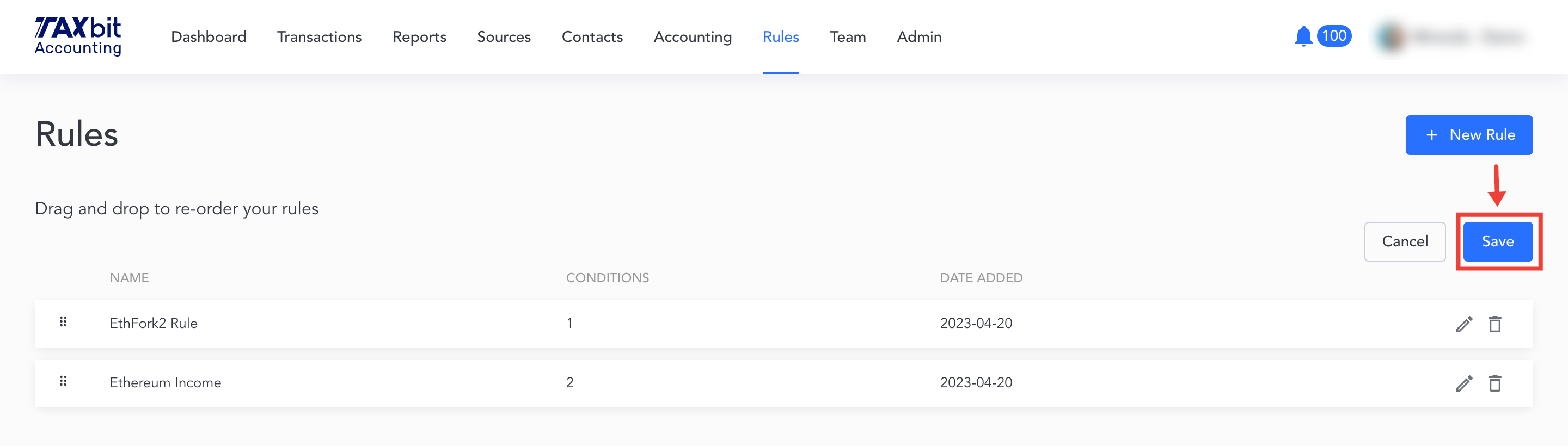The image size is (1568, 446).
Task: Click the TAXbit Accounting logo
Action: (x=77, y=35)
